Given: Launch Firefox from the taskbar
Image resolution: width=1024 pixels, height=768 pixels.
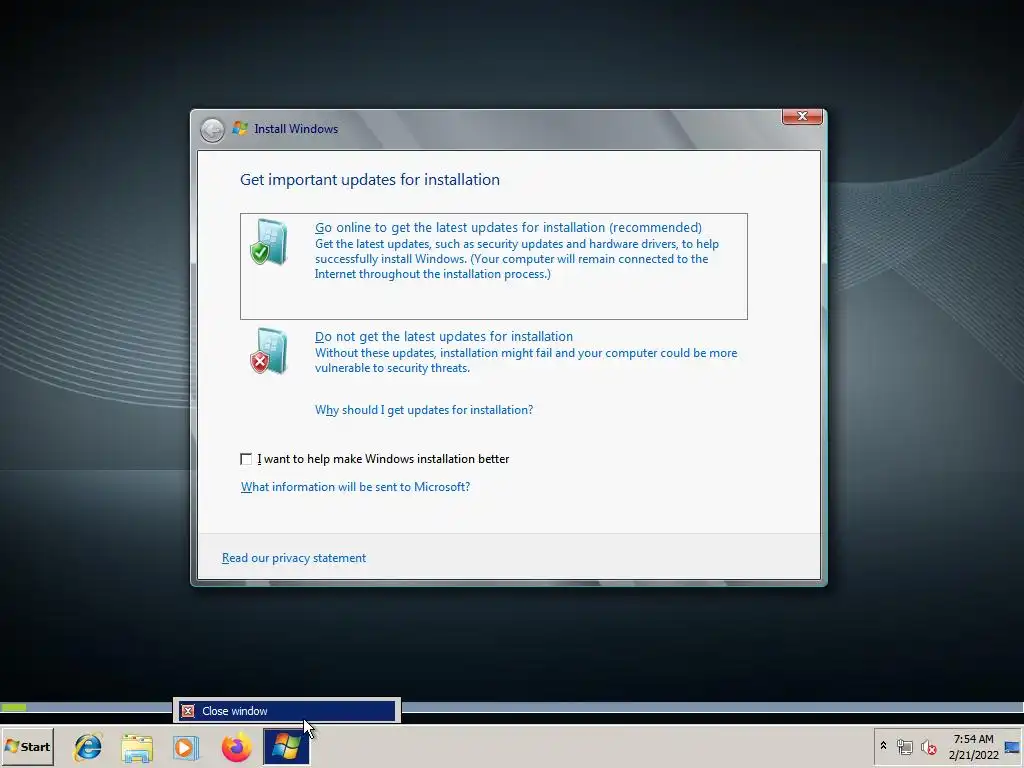Looking at the screenshot, I should pos(236,747).
